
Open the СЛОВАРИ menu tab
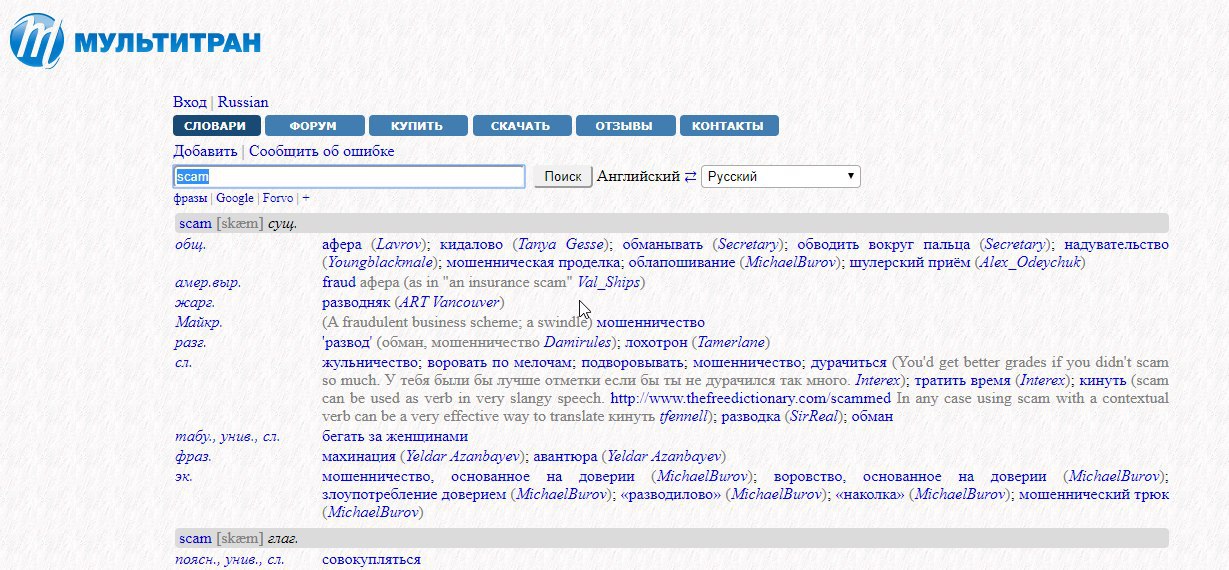(x=216, y=126)
